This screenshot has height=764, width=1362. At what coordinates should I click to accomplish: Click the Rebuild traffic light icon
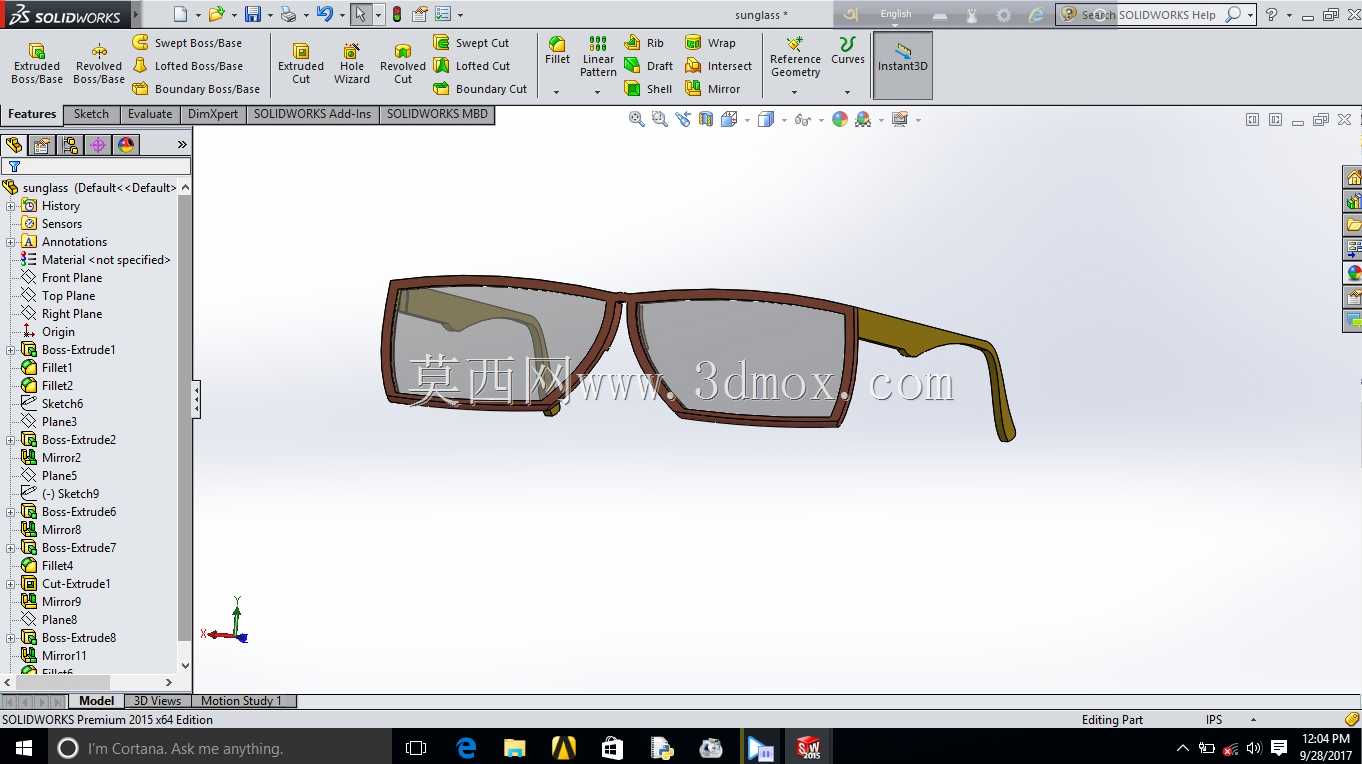coord(397,14)
